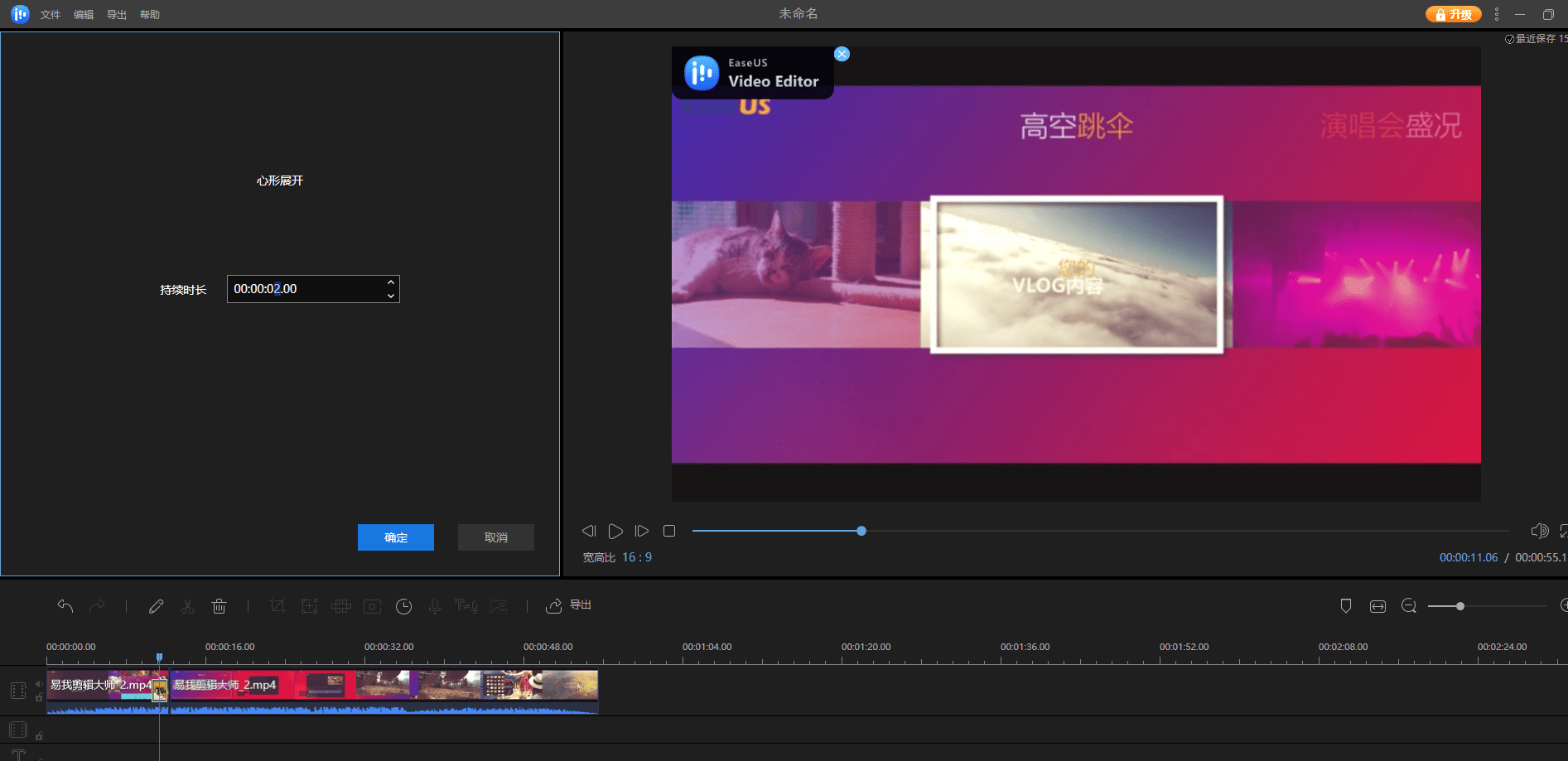Image resolution: width=1568 pixels, height=761 pixels.
Task: Delete clip with the trash icon
Action: coord(219,606)
